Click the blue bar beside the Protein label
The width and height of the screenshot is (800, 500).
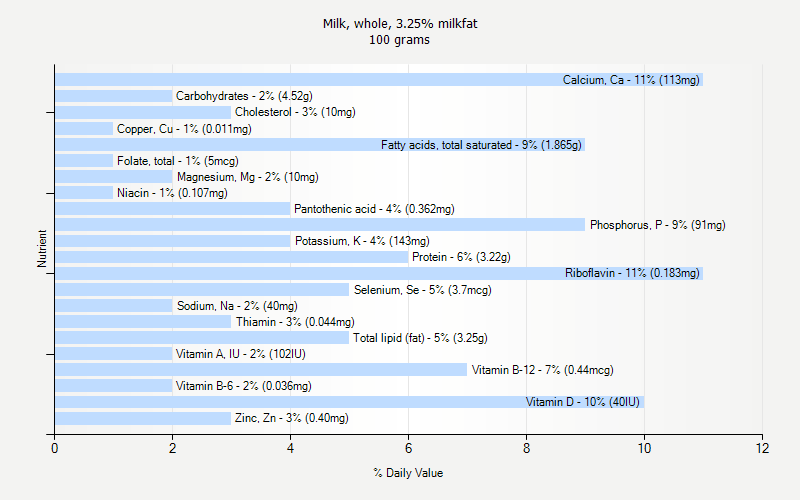click(x=232, y=257)
